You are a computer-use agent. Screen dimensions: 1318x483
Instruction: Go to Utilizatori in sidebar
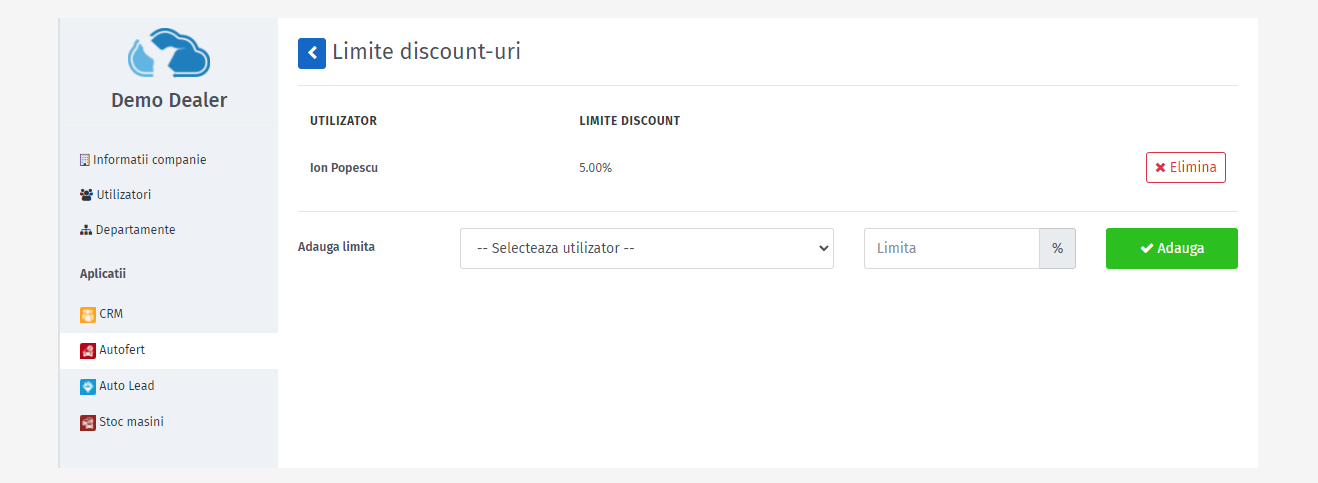(115, 195)
